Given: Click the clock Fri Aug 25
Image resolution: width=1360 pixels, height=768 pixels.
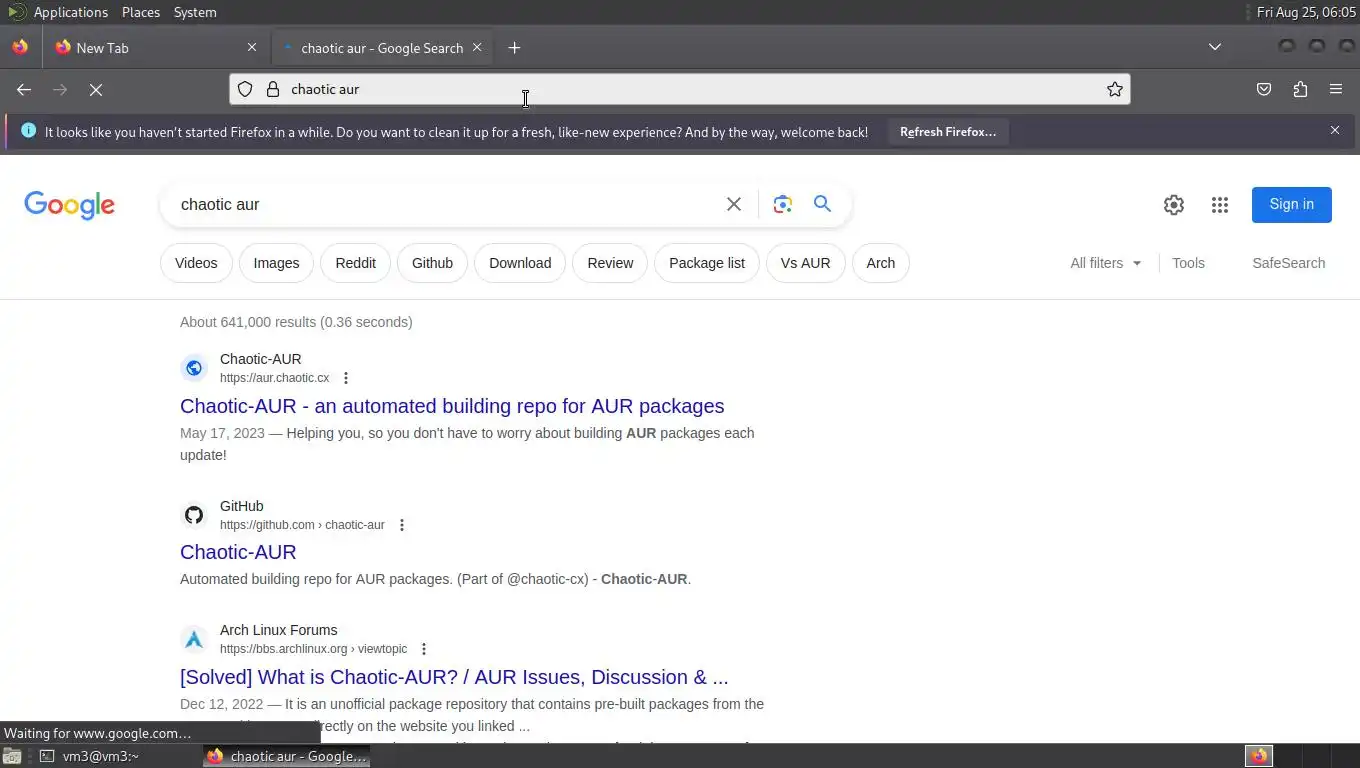Looking at the screenshot, I should (1306, 12).
